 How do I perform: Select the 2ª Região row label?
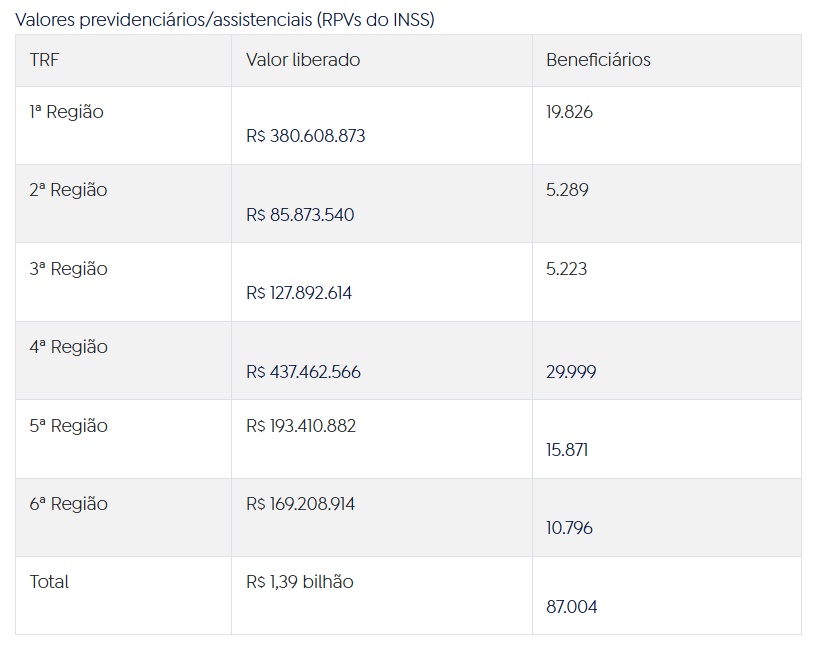68,190
